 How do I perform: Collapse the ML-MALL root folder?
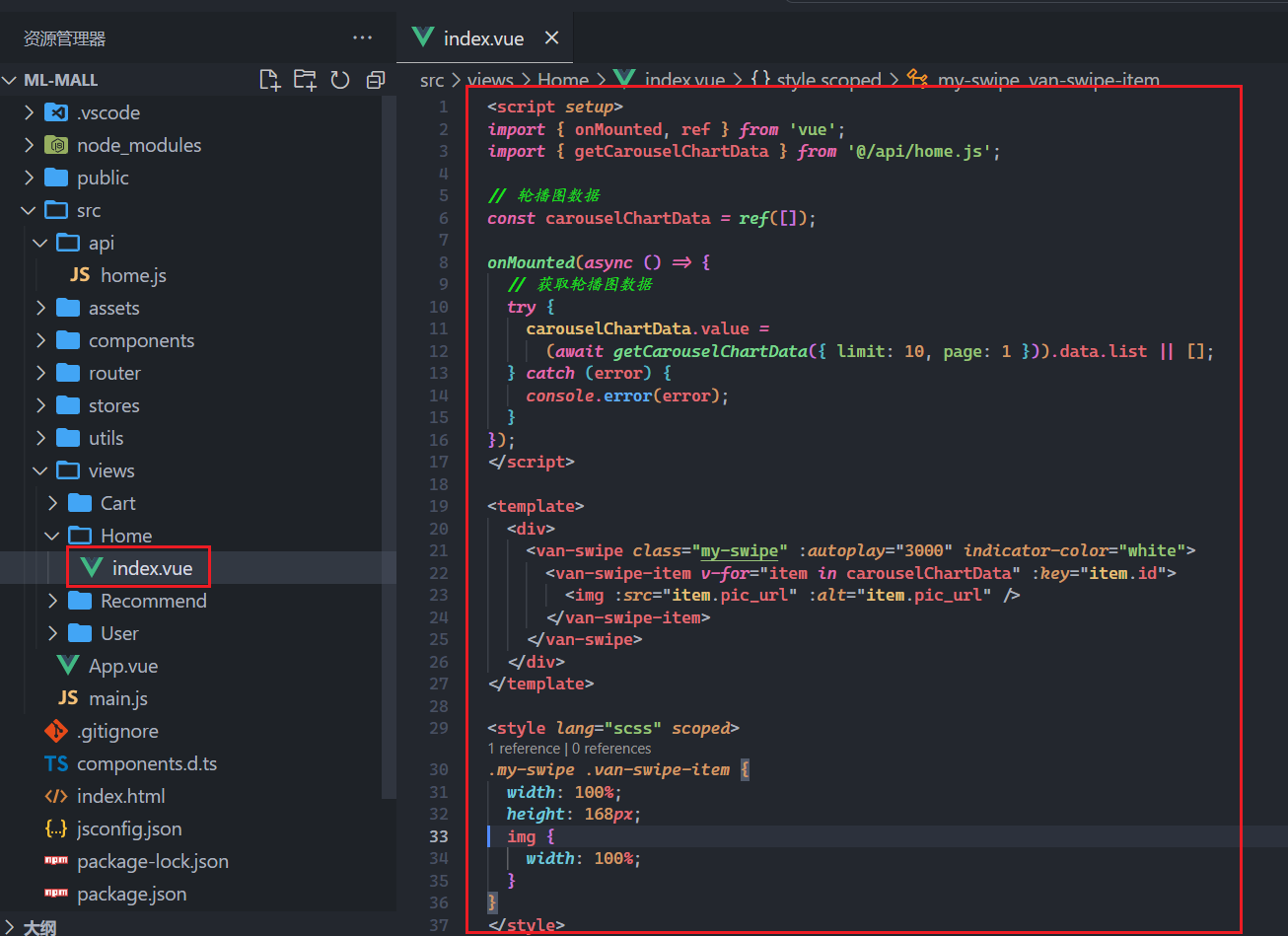click(11, 80)
